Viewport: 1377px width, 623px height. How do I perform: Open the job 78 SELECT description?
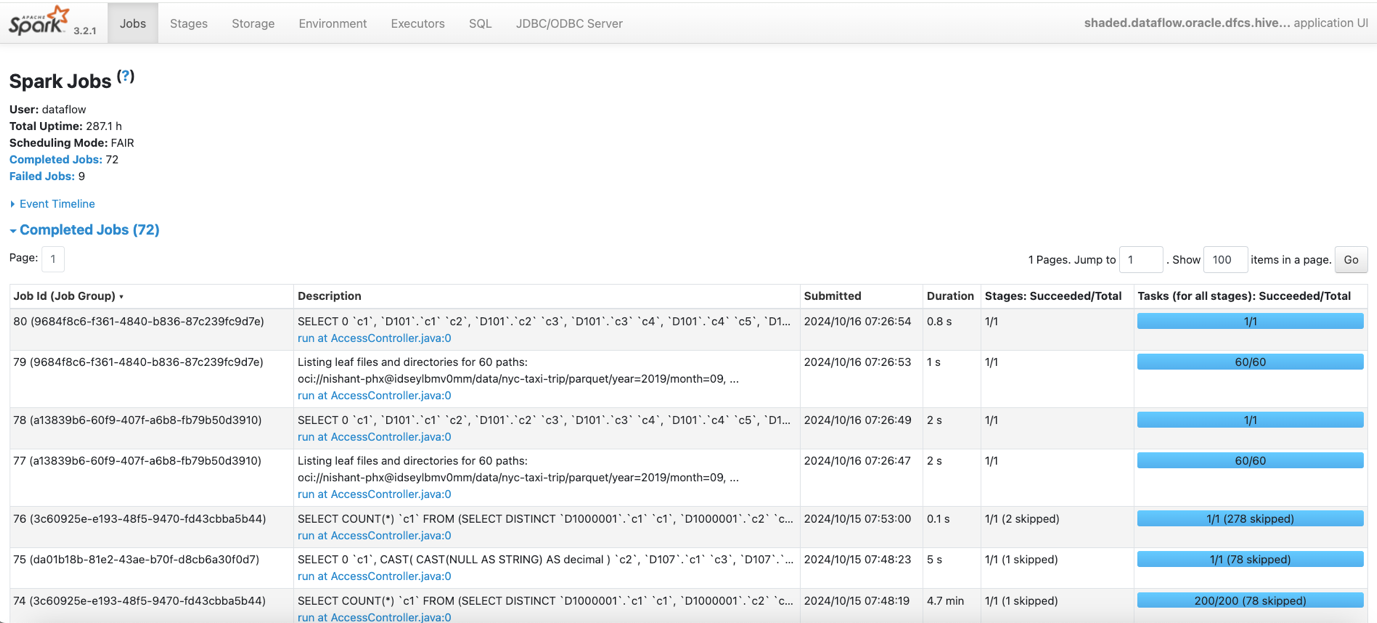click(x=544, y=420)
